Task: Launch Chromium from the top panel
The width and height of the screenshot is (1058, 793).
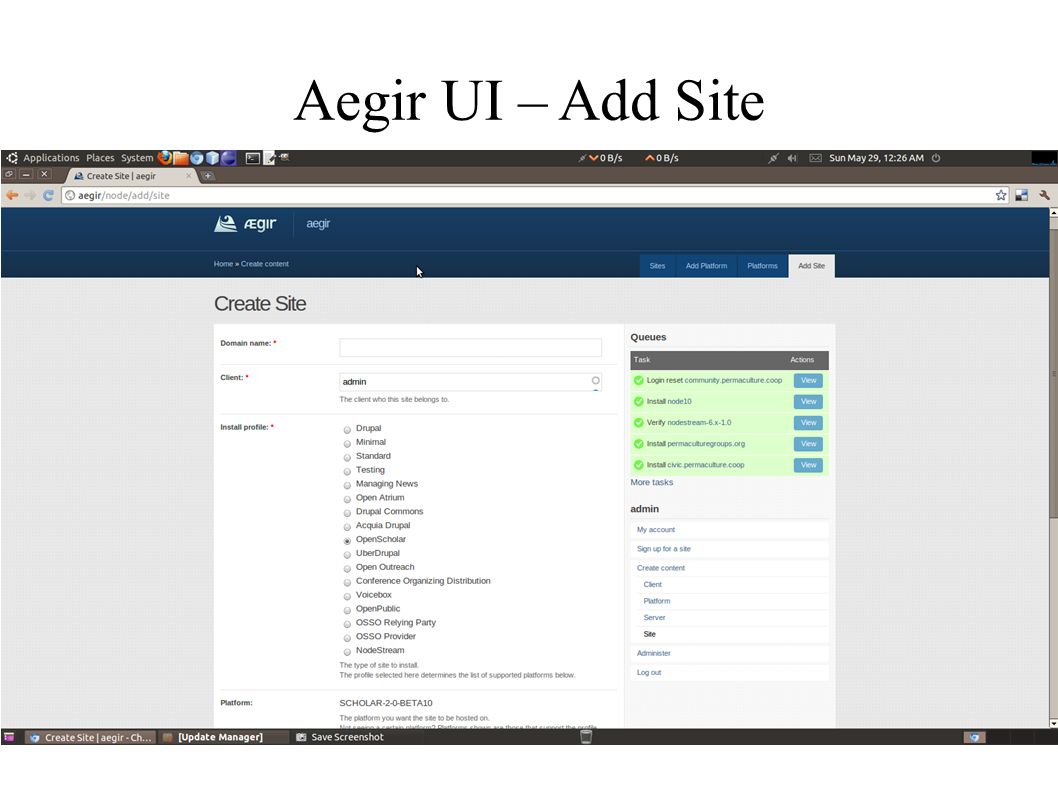Action: click(196, 158)
